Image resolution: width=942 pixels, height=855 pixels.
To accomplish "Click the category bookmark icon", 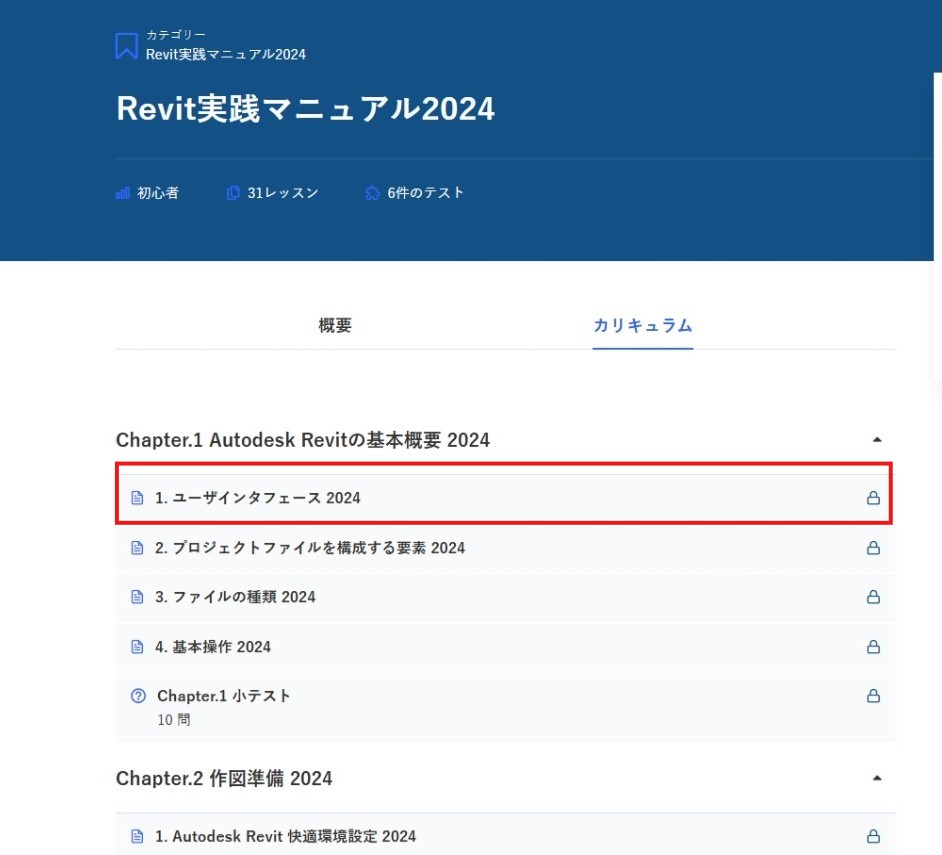I will (x=126, y=46).
